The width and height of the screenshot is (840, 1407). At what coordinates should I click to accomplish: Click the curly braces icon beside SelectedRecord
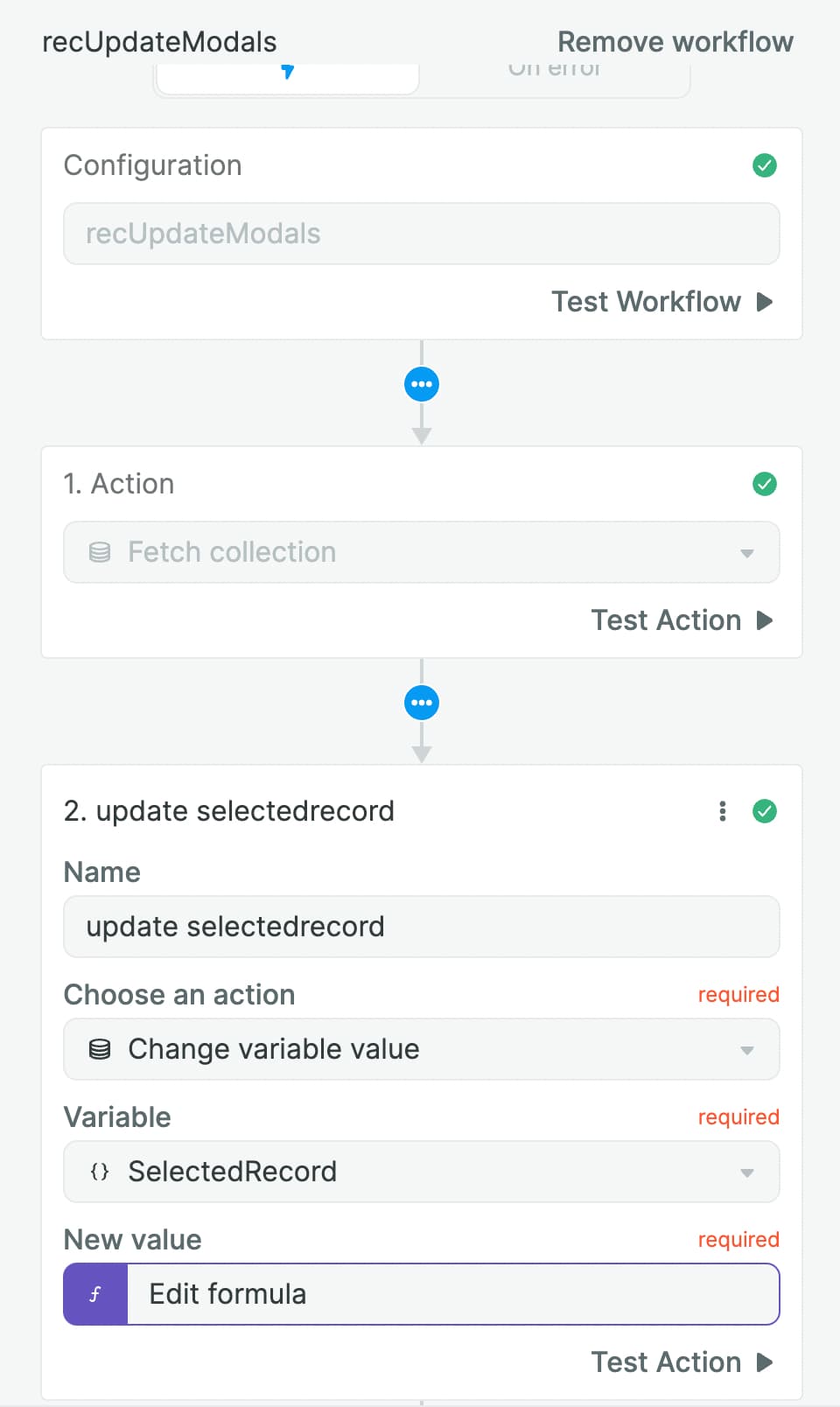pos(100,1172)
